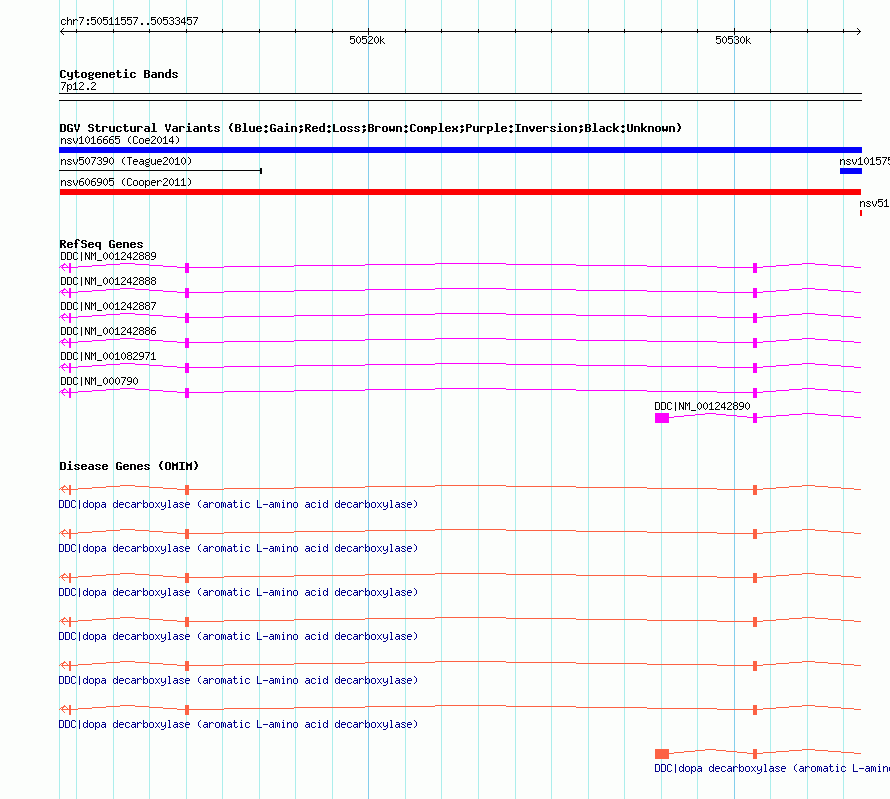This screenshot has width=890, height=799.
Task: Click the truncated OMIM DDC link at bottom right
Action: click(772, 768)
